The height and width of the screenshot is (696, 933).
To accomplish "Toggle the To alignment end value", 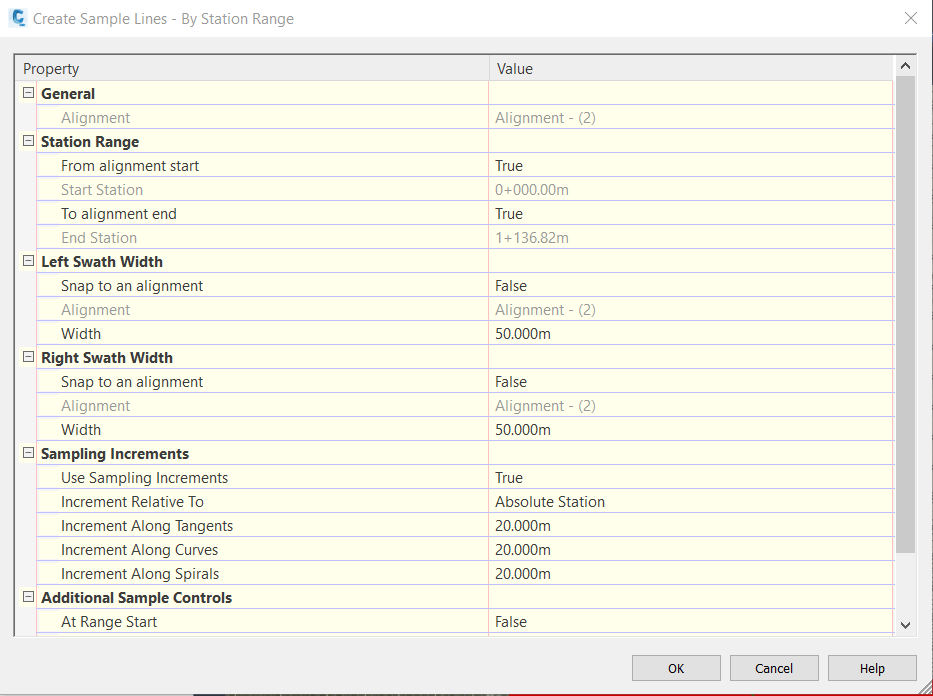I will tap(691, 214).
